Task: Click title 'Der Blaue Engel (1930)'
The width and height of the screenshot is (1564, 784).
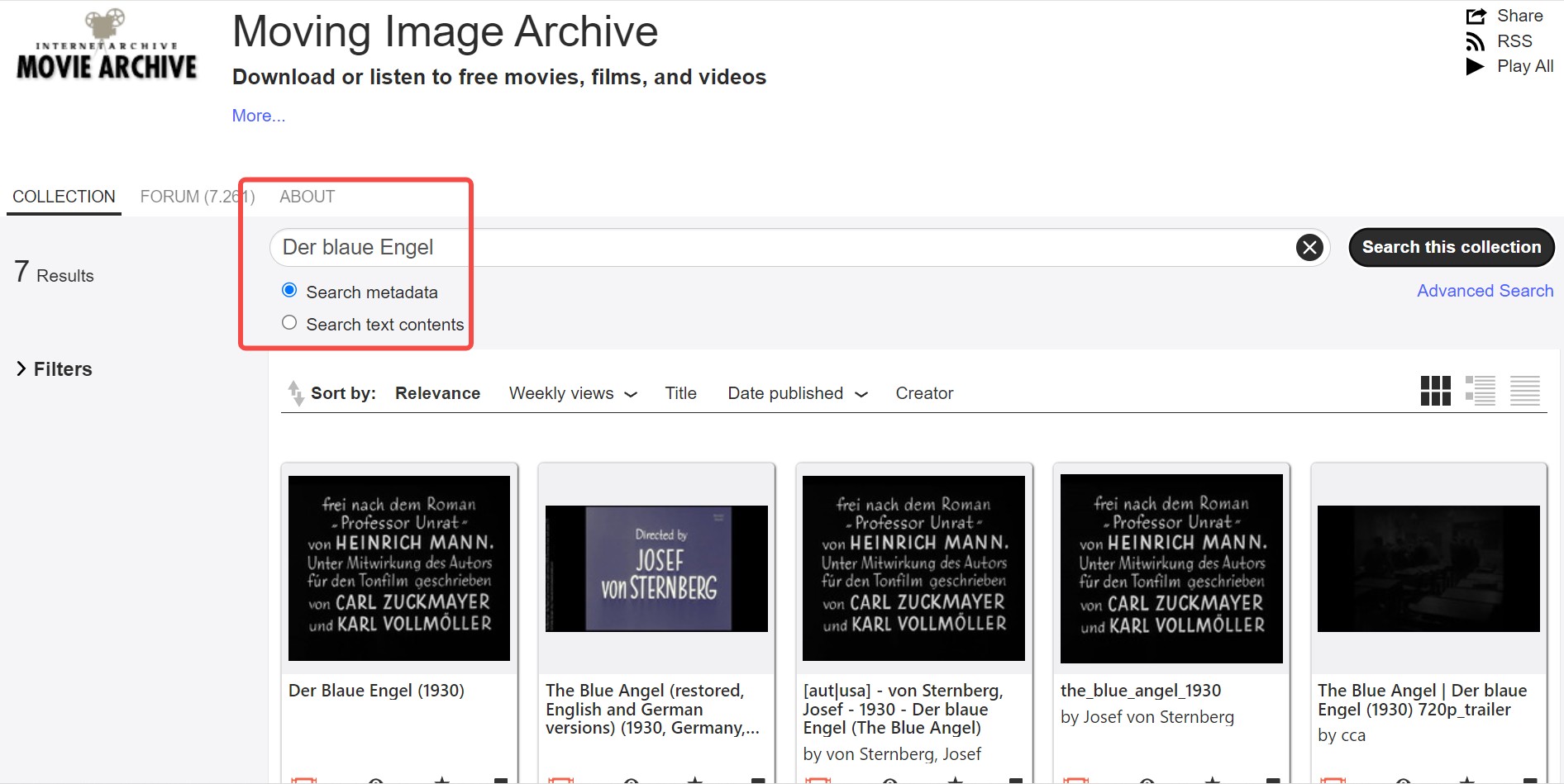Action: (x=376, y=691)
